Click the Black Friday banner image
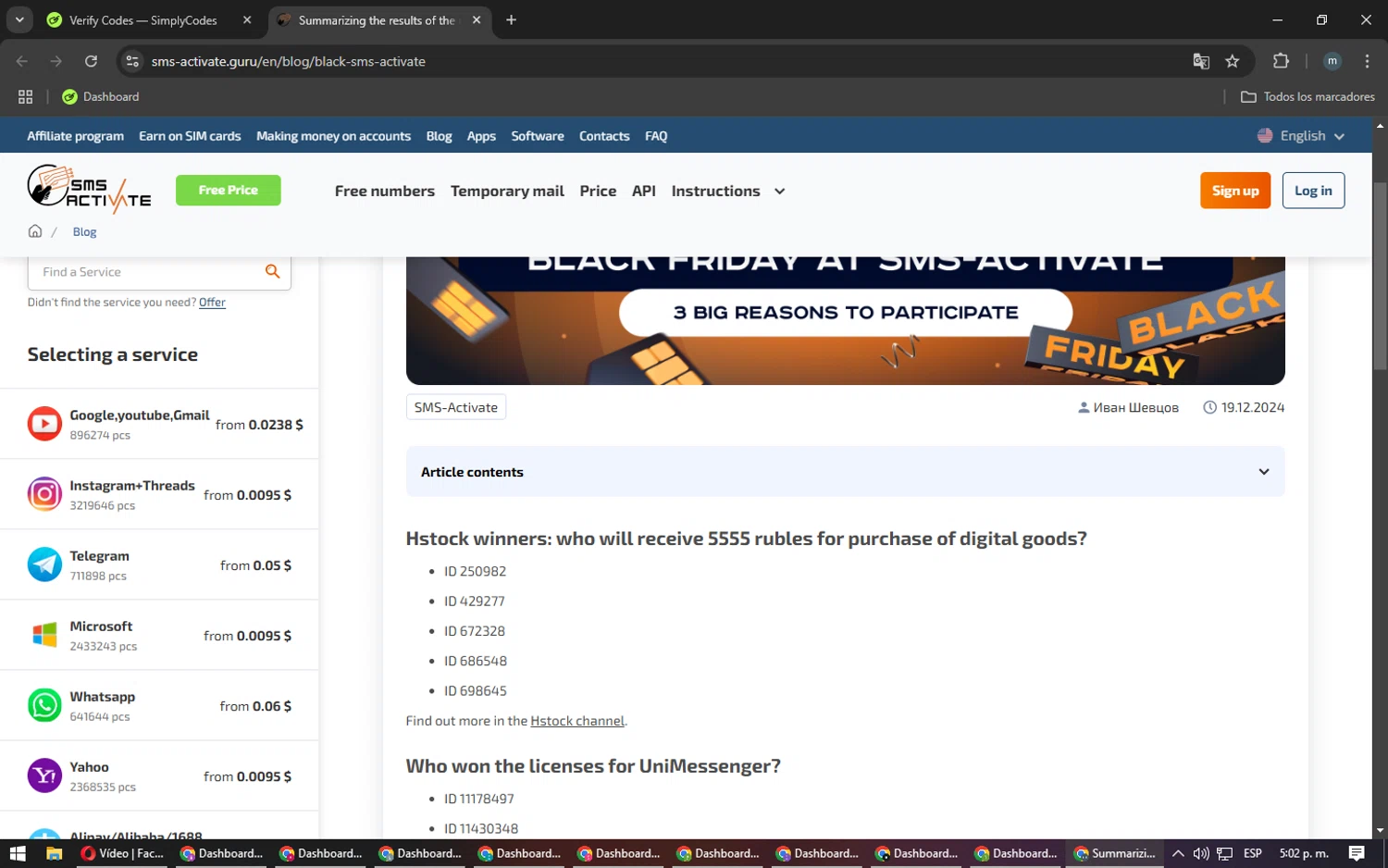The height and width of the screenshot is (868, 1388). [845, 320]
